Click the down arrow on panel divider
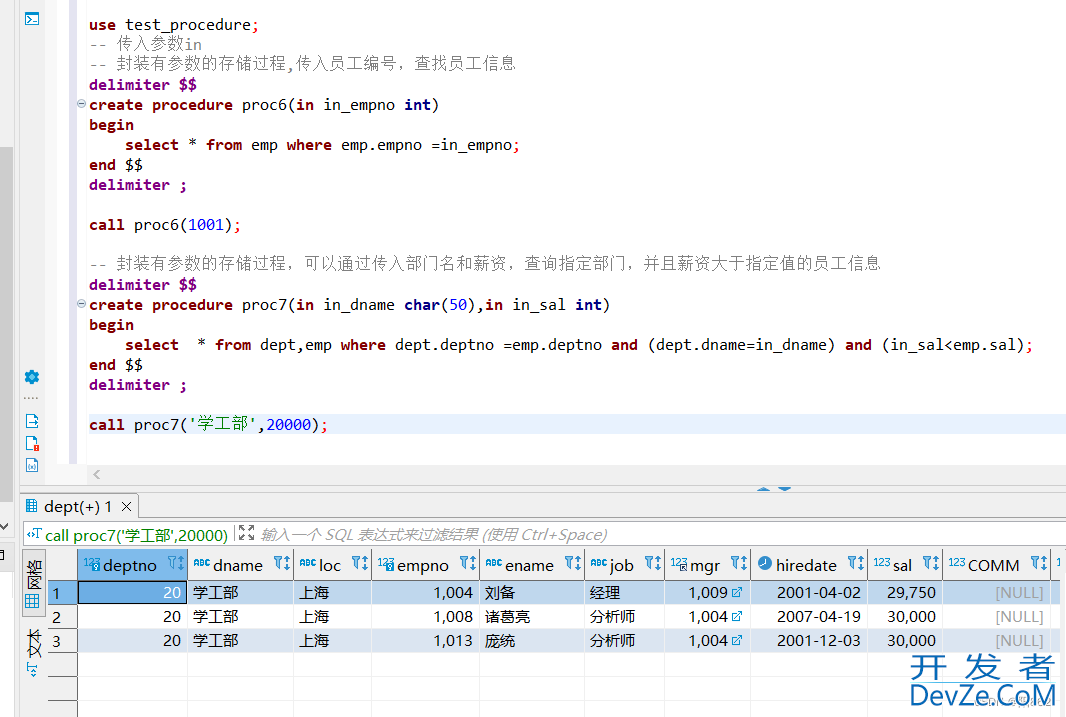Screen dimensions: 1066x717 pyautogui.click(x=785, y=488)
